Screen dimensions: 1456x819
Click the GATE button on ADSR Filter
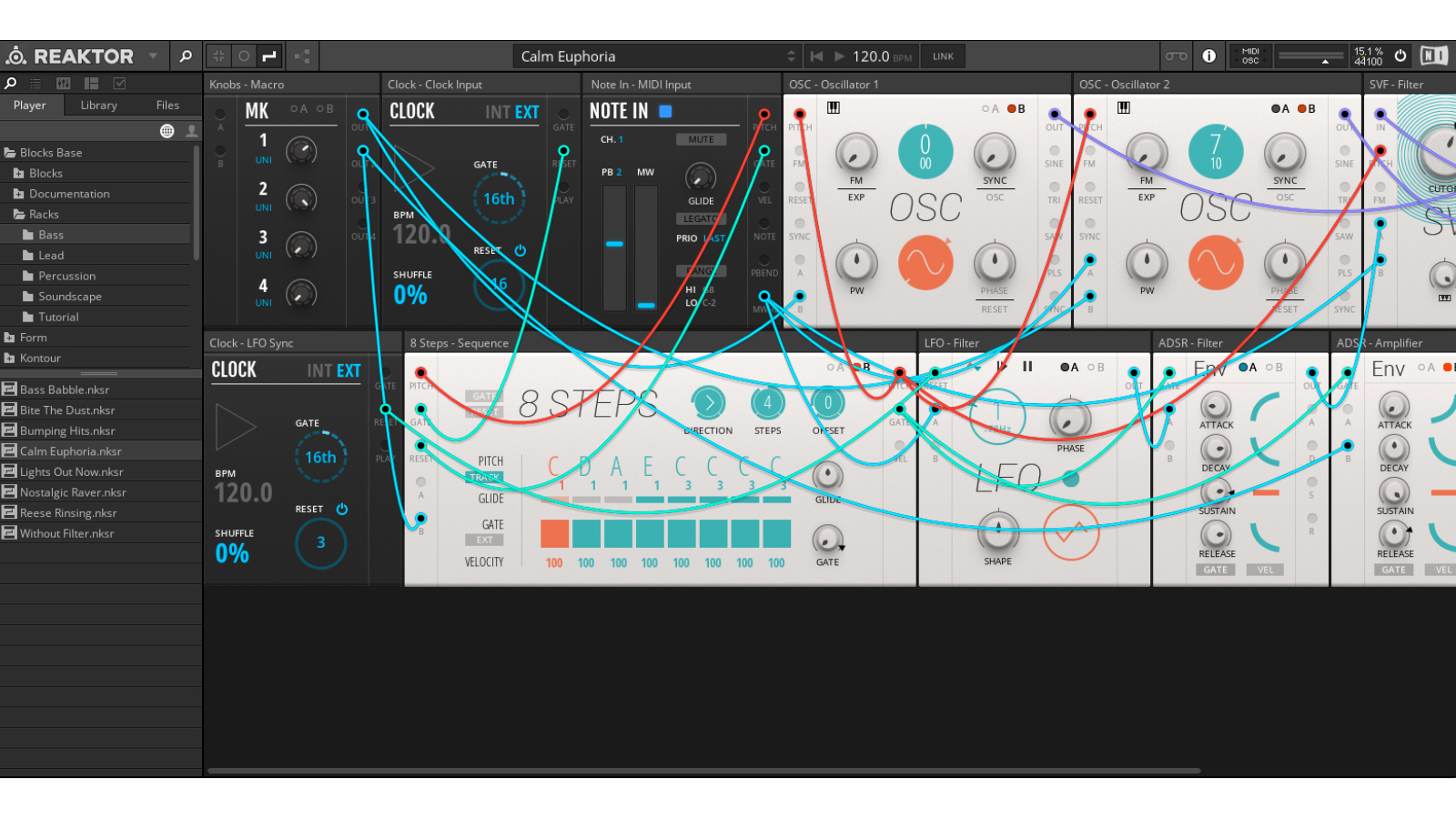click(1216, 570)
